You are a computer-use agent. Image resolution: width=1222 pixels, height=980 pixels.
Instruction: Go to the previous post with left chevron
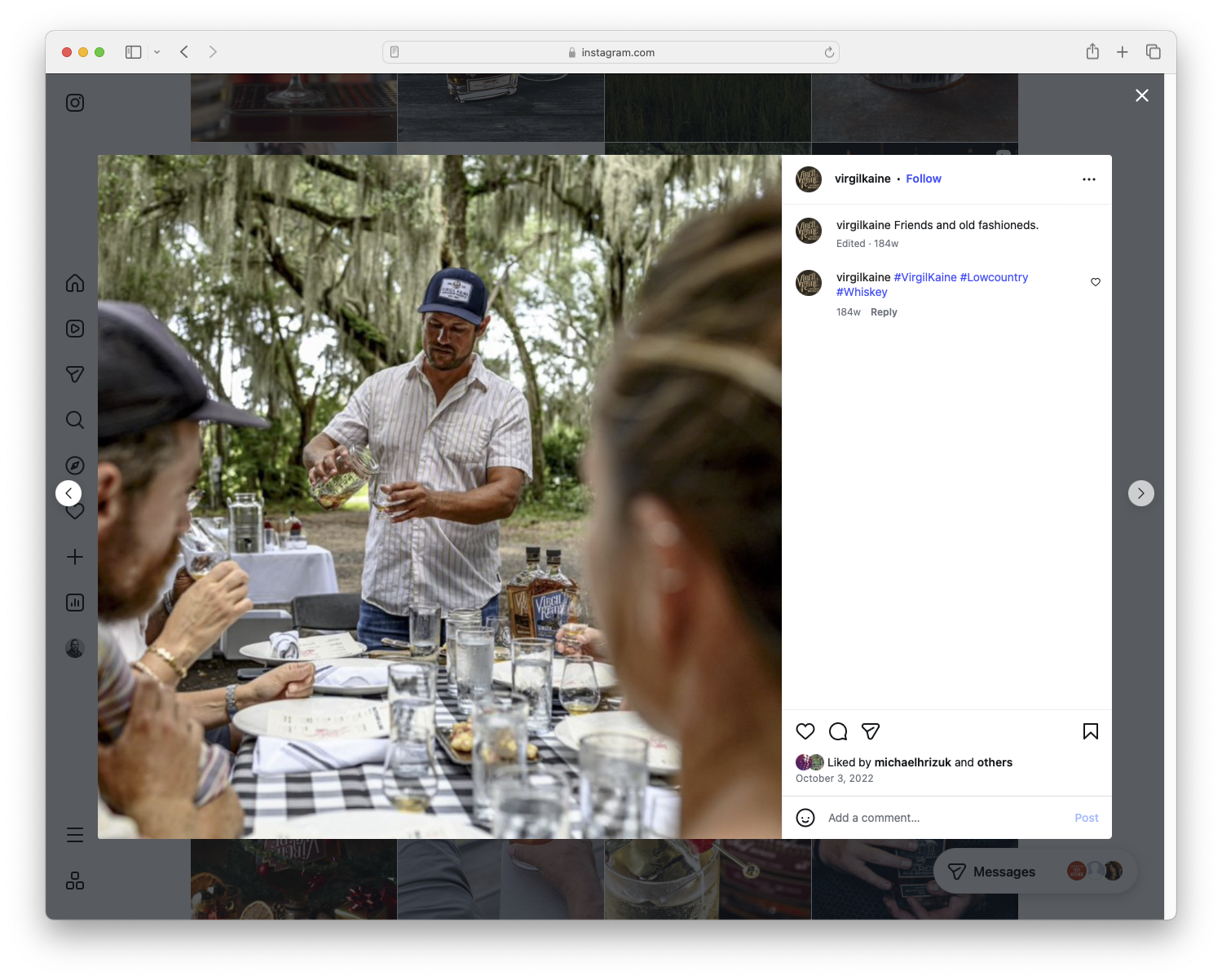coord(68,492)
